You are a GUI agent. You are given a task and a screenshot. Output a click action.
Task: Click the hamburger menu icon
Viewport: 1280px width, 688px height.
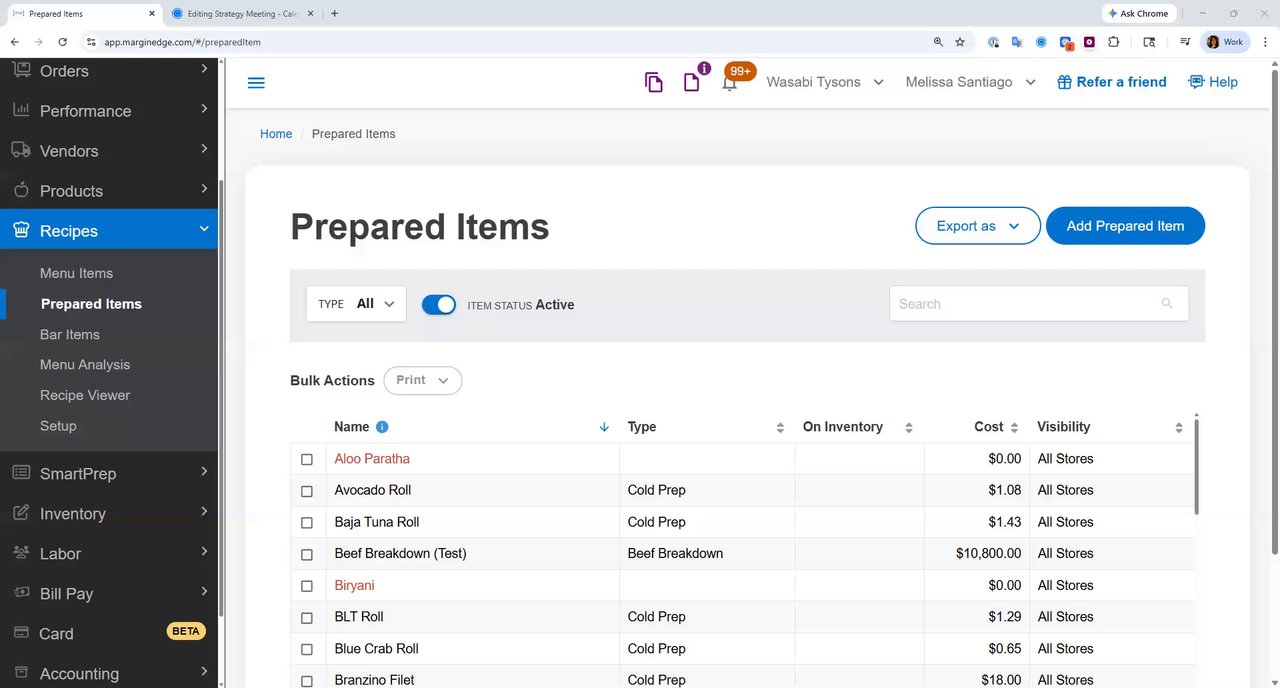pos(256,82)
